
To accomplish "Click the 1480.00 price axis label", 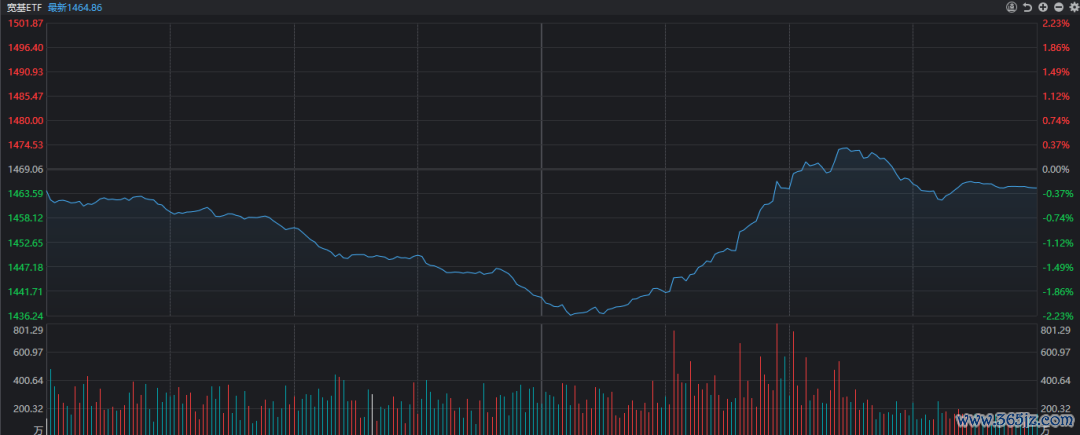I will 25,121.
